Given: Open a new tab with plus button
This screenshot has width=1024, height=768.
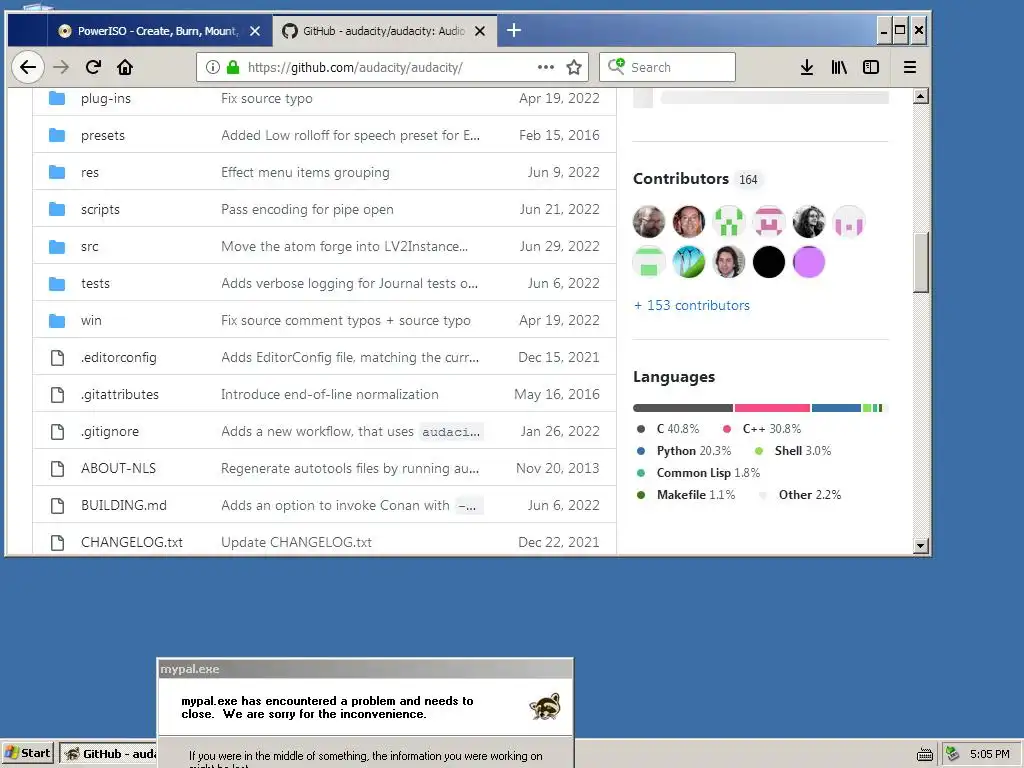Looking at the screenshot, I should (x=514, y=30).
